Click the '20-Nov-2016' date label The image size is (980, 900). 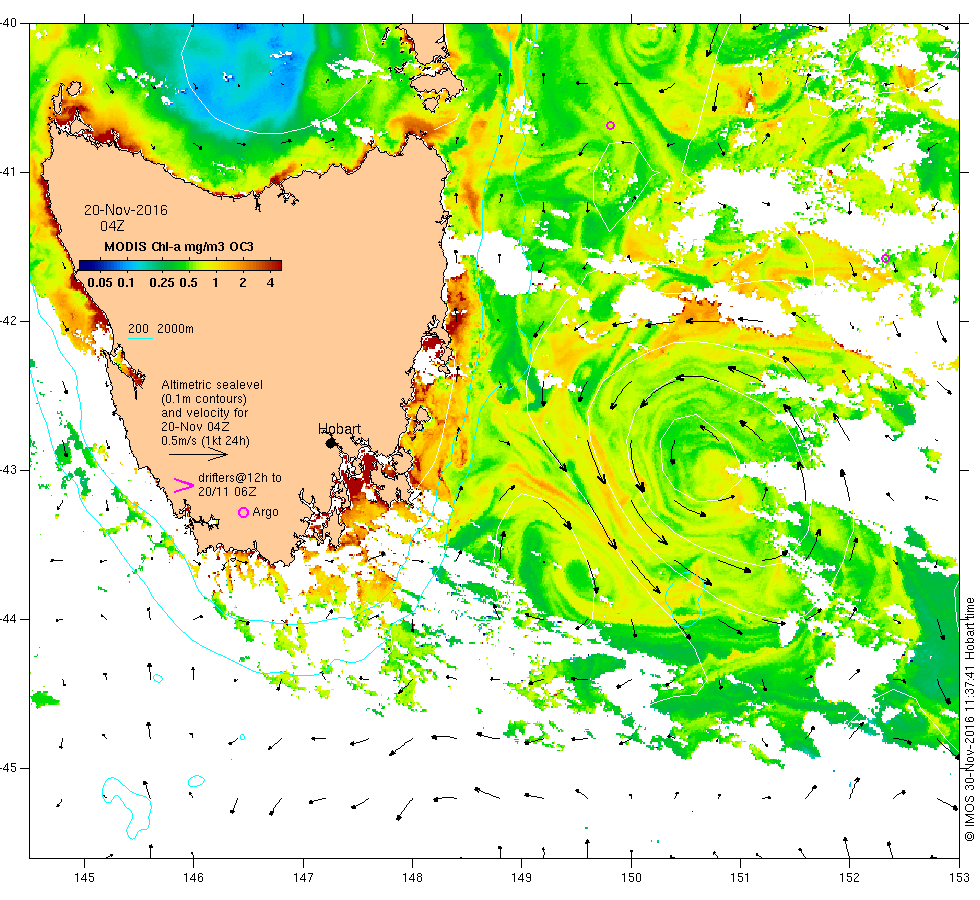(x=126, y=210)
